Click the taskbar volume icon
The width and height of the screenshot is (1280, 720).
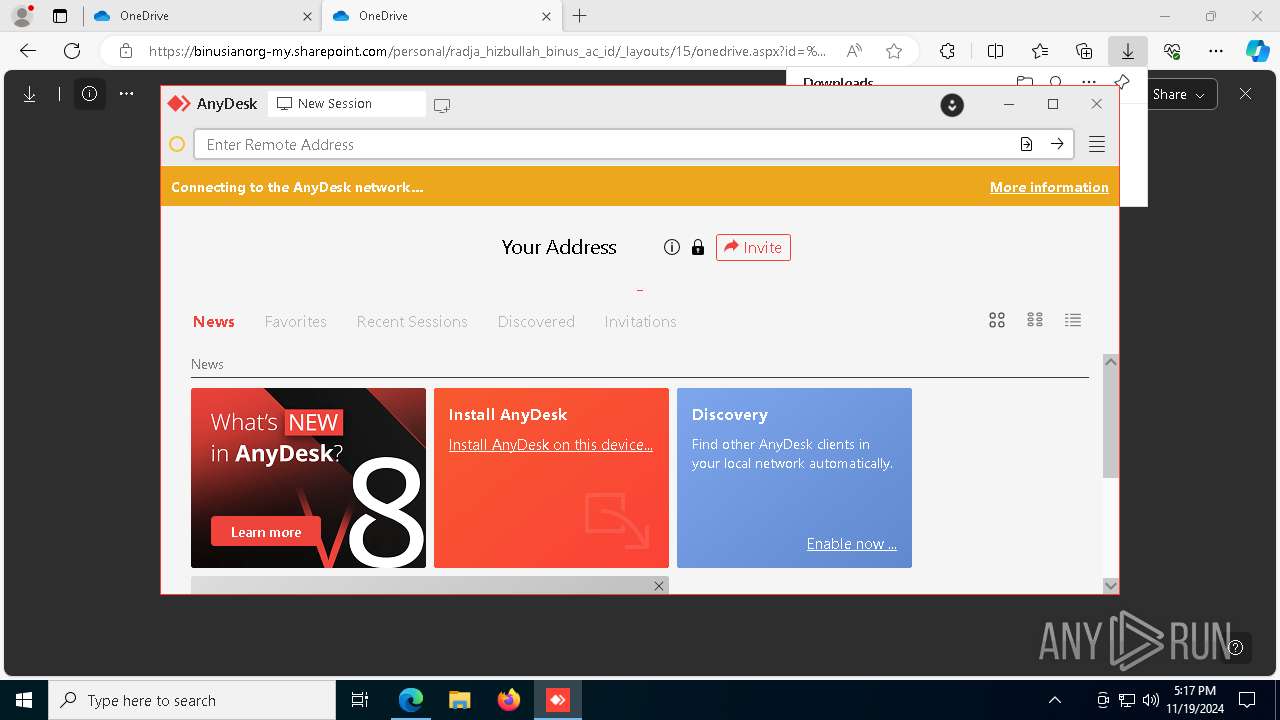click(x=1151, y=700)
